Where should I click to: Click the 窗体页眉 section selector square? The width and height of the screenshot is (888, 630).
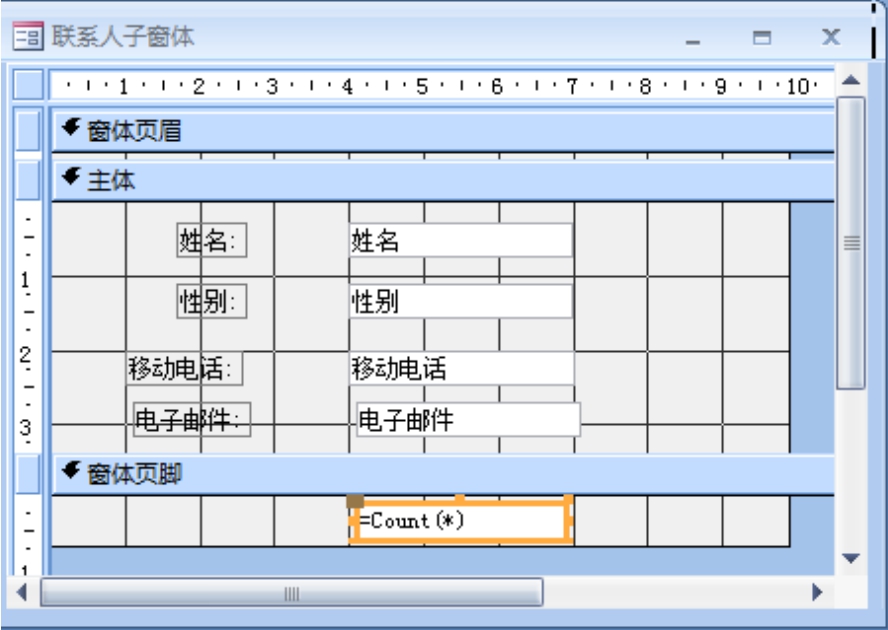pyautogui.click(x=29, y=130)
